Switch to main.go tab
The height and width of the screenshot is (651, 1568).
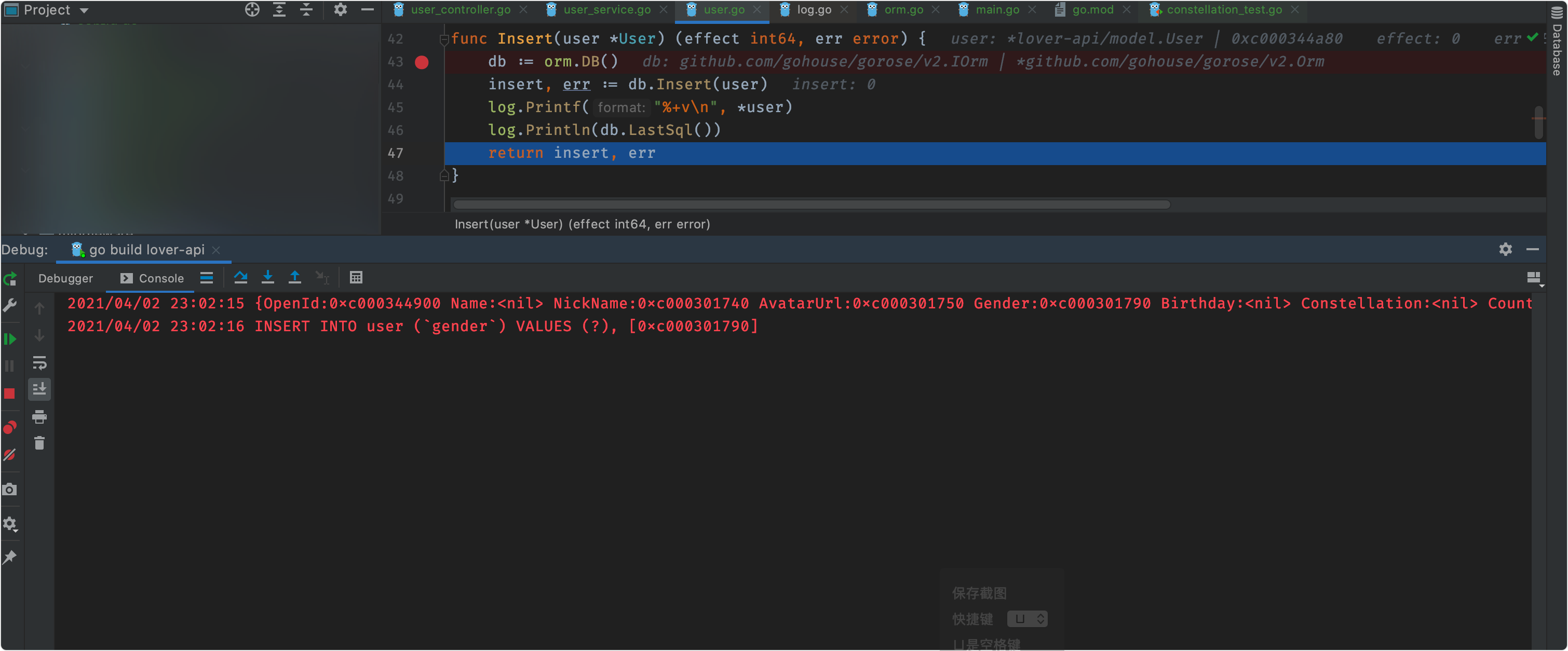click(x=997, y=10)
